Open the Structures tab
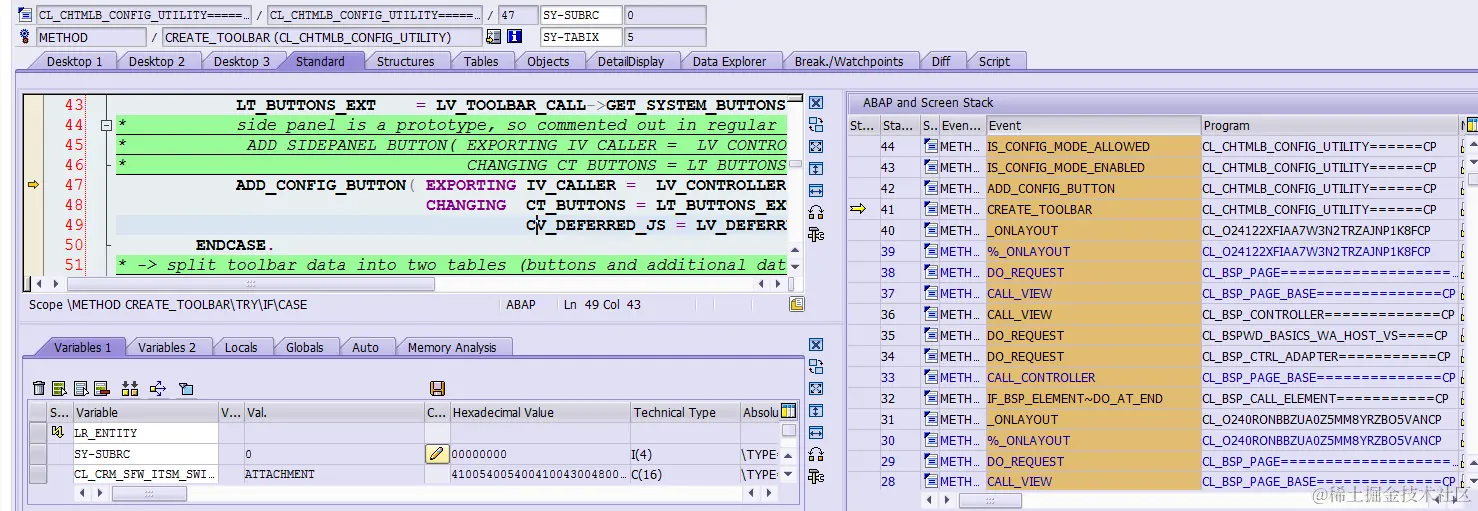This screenshot has height=511, width=1478. 405,61
